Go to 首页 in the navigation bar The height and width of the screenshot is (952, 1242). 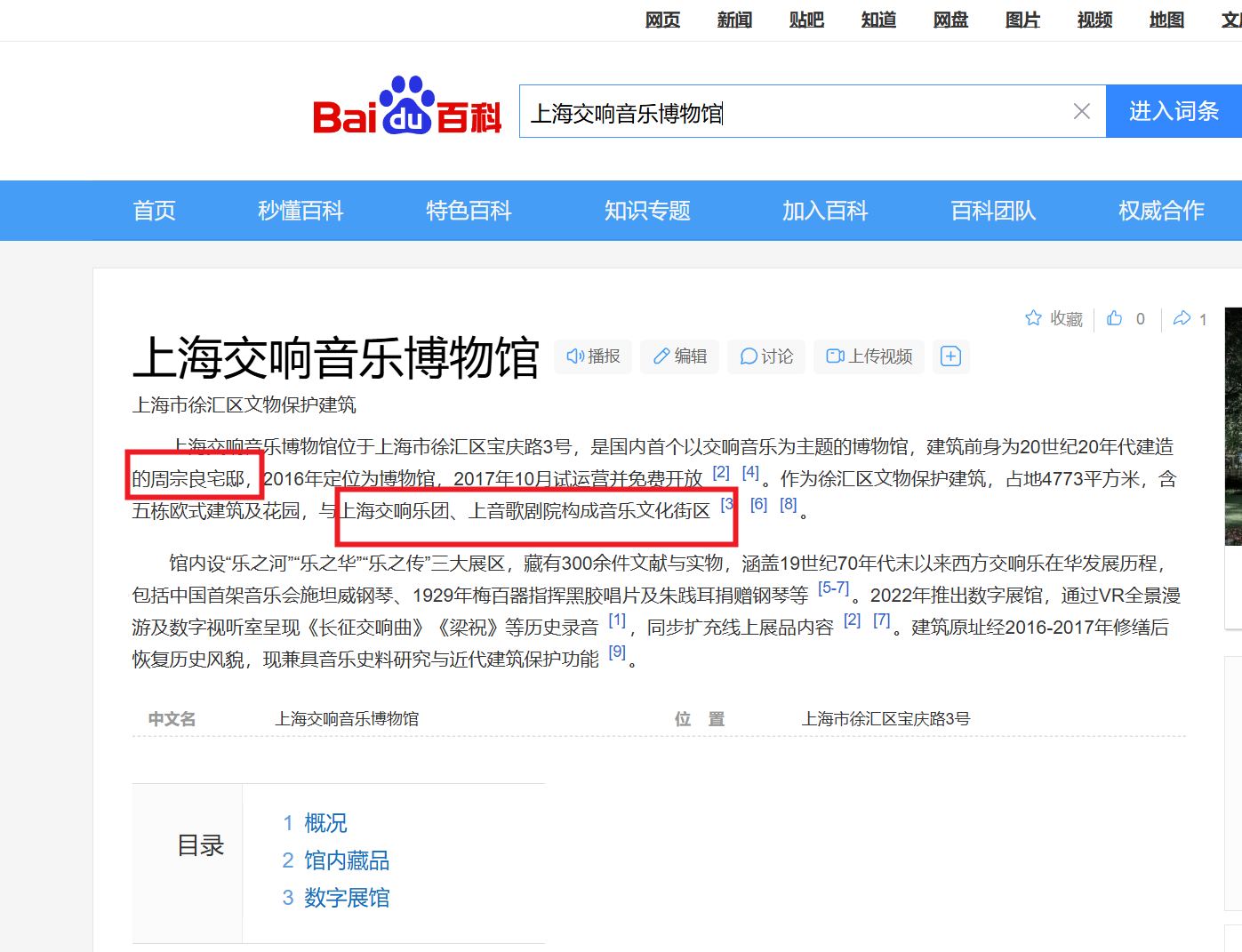(x=155, y=211)
